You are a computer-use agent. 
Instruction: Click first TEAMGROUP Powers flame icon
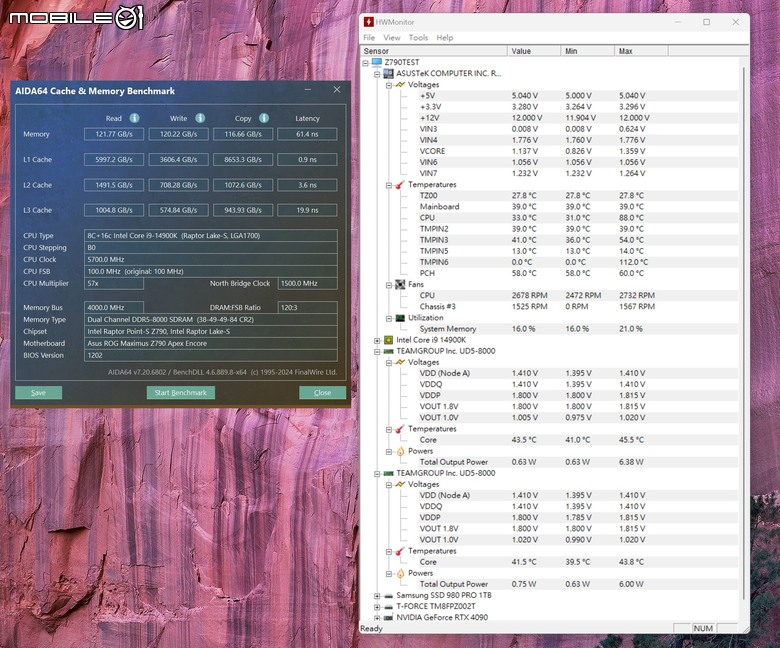[x=400, y=451]
